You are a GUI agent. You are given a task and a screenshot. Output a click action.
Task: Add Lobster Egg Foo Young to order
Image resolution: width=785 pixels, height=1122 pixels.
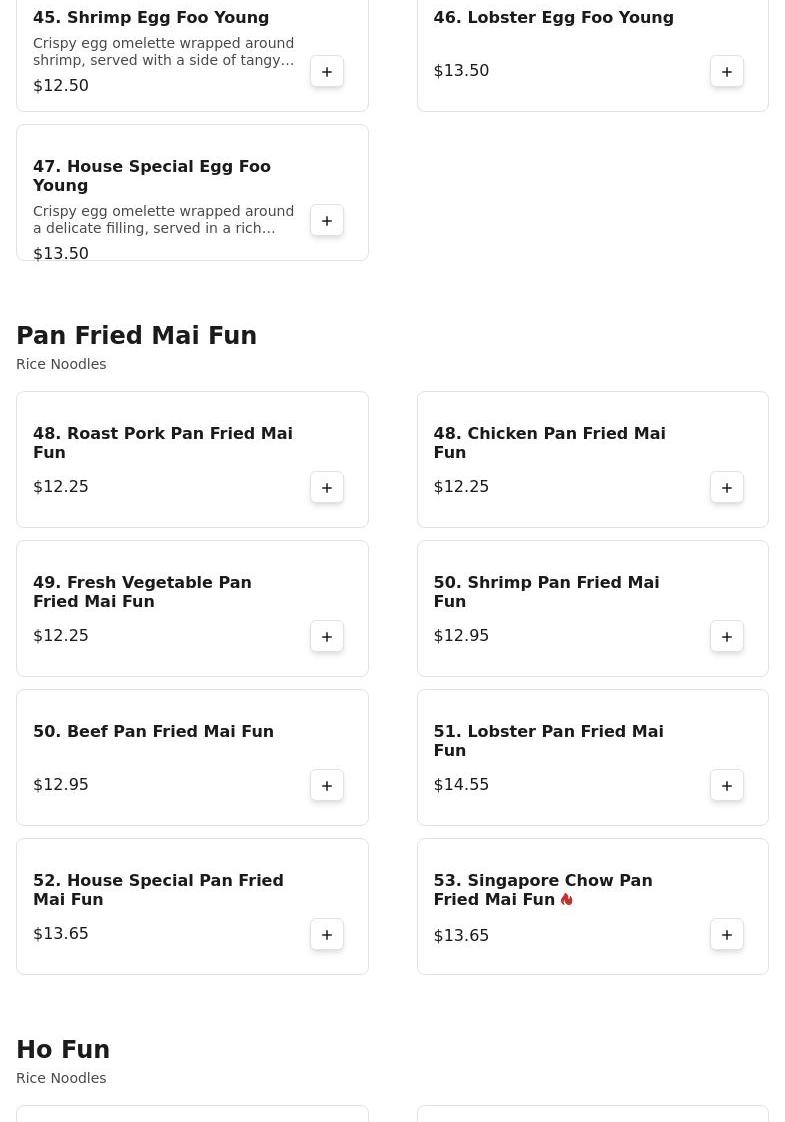pyautogui.click(x=727, y=72)
